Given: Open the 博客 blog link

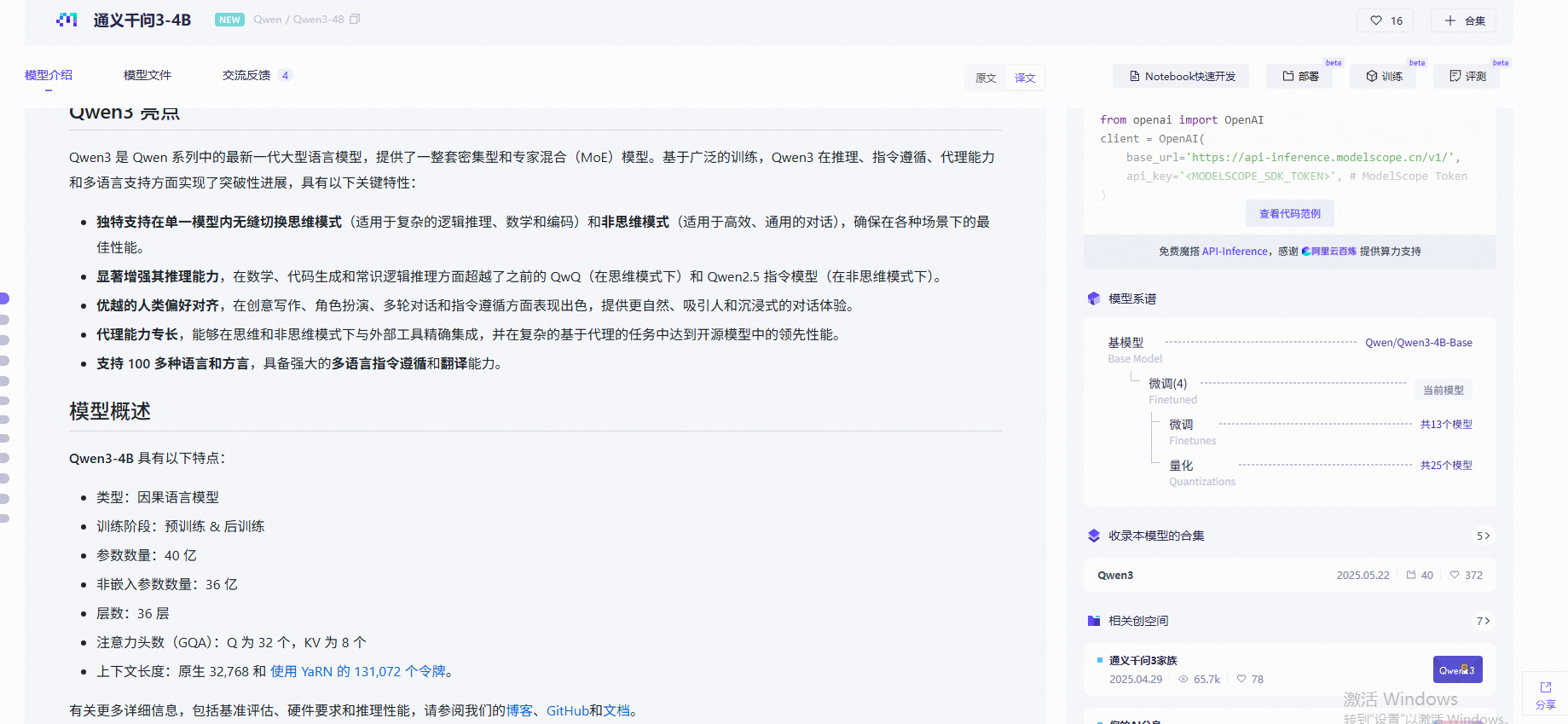Looking at the screenshot, I should click(x=519, y=710).
